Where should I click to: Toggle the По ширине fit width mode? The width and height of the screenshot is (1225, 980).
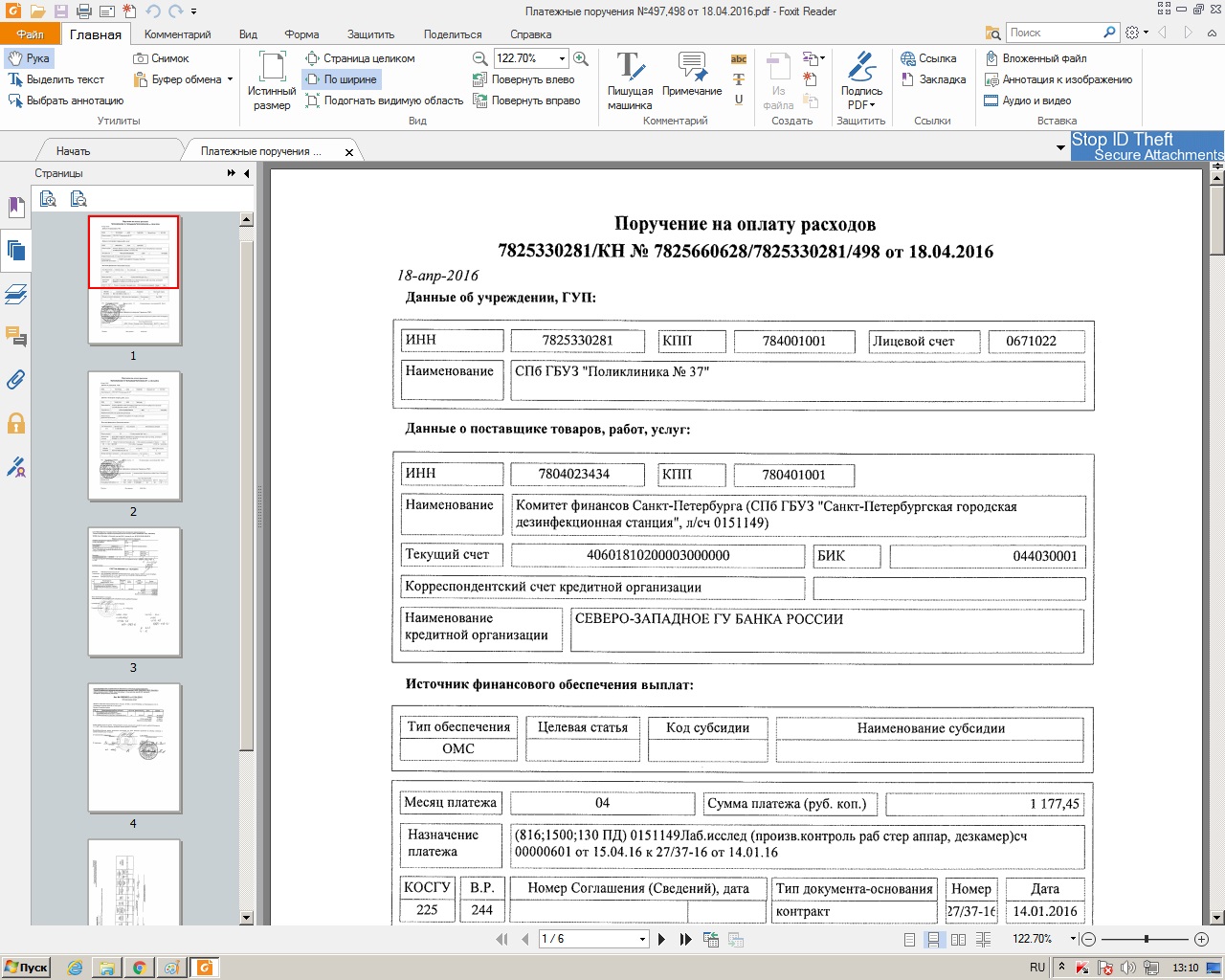342,79
